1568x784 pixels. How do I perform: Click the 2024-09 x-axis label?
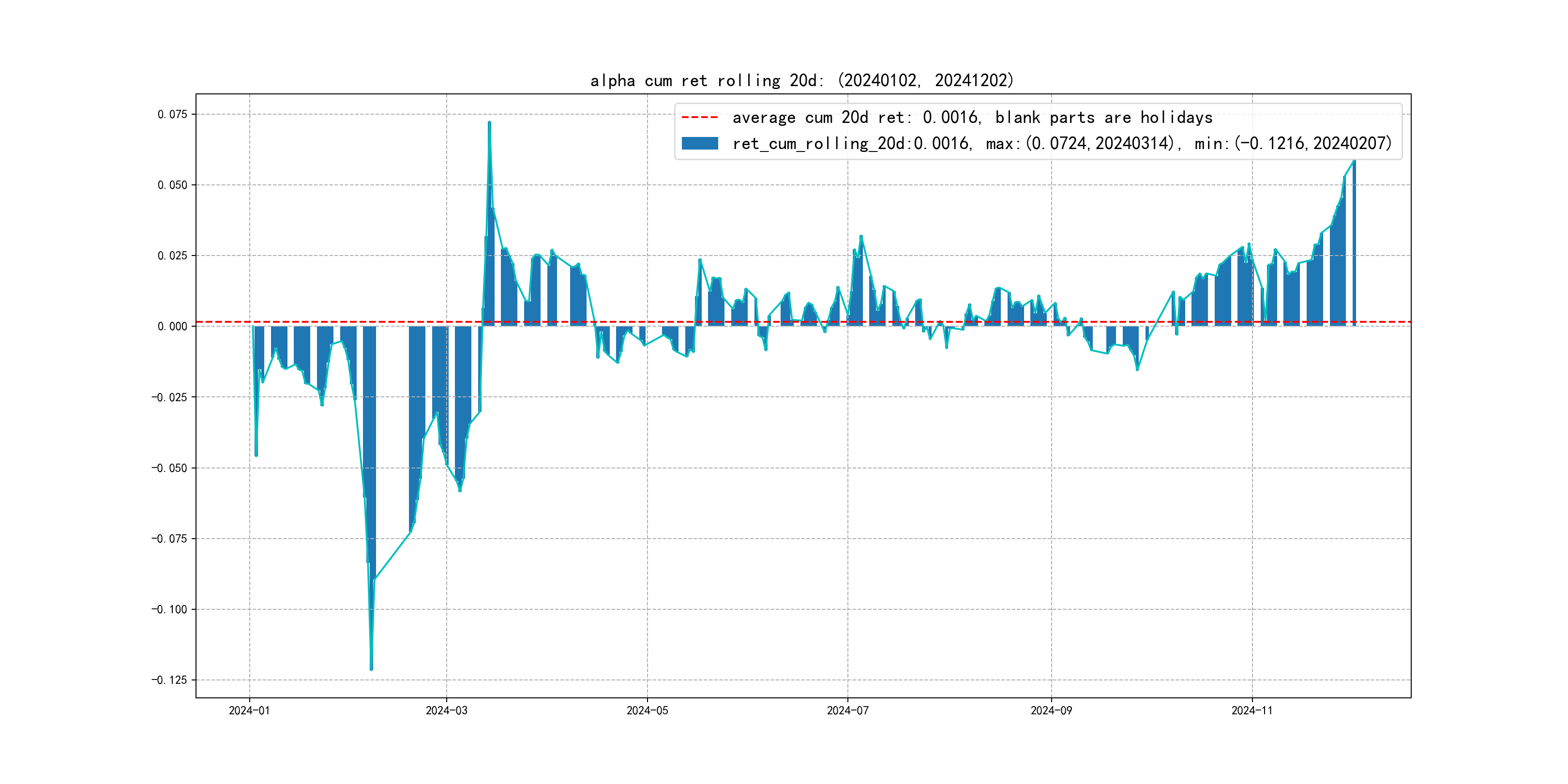1051,710
